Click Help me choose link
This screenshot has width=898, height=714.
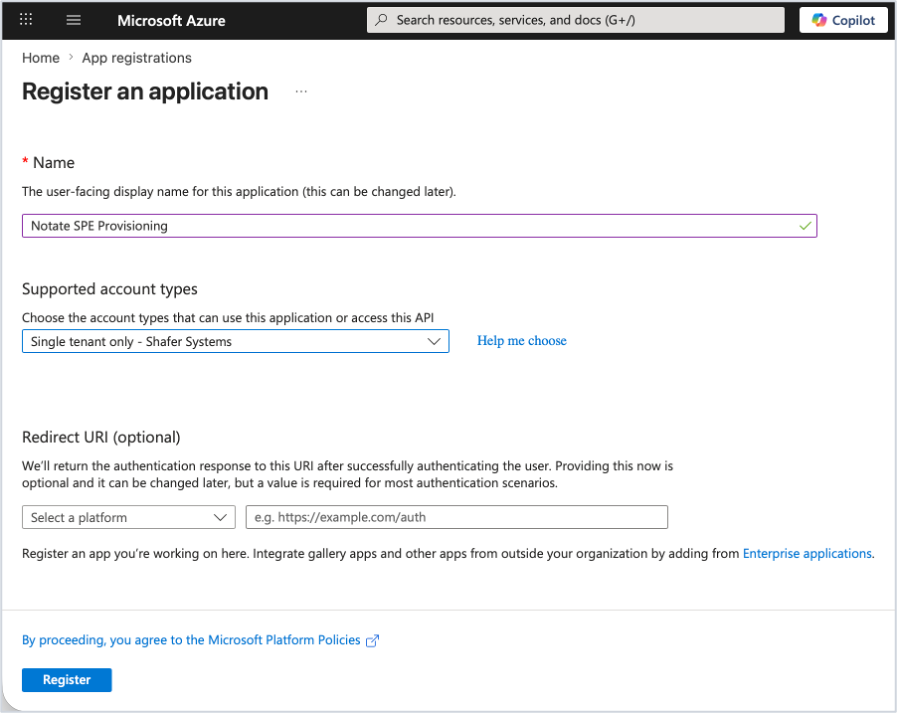[x=522, y=341]
